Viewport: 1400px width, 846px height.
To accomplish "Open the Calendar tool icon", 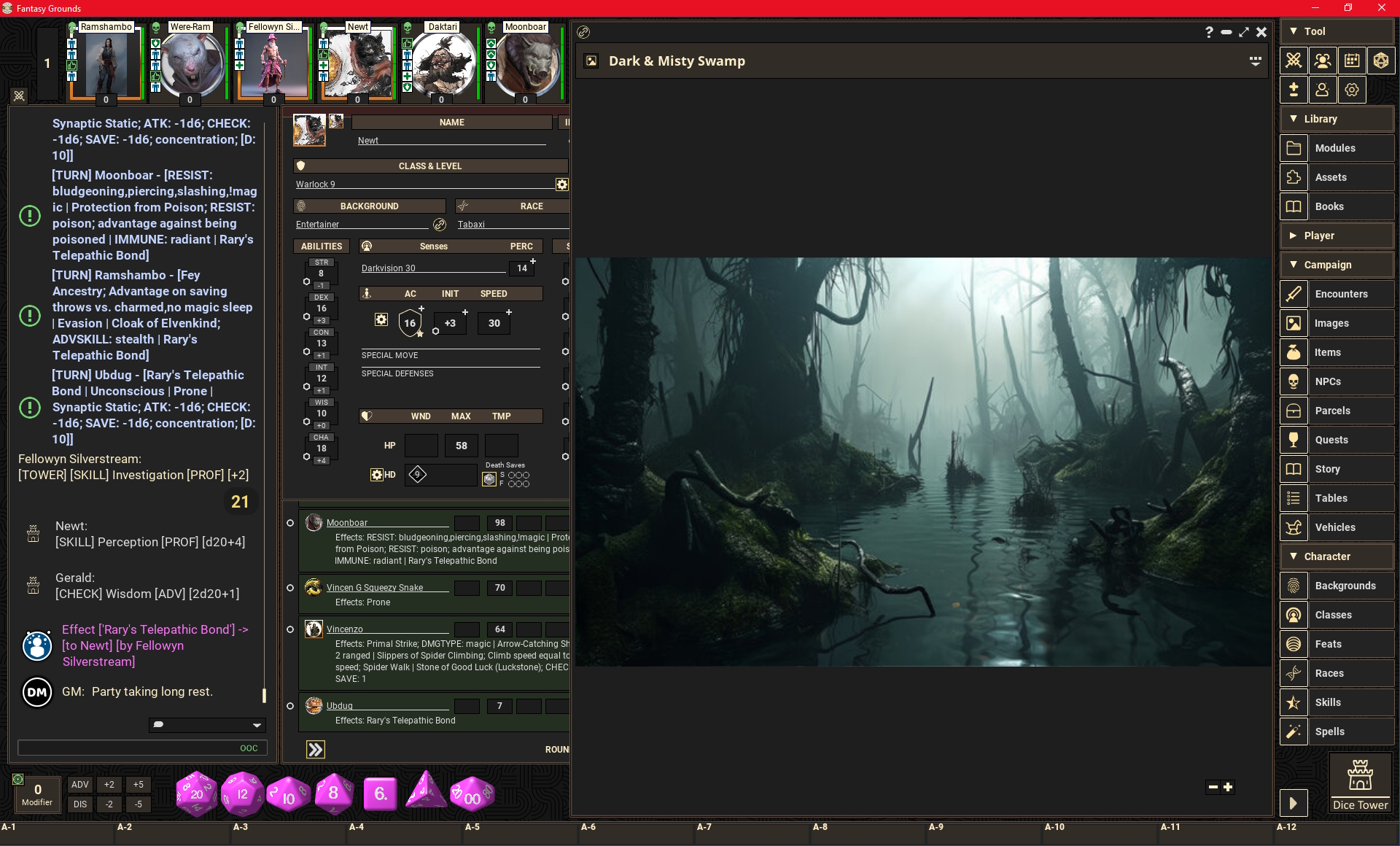I will point(1352,61).
